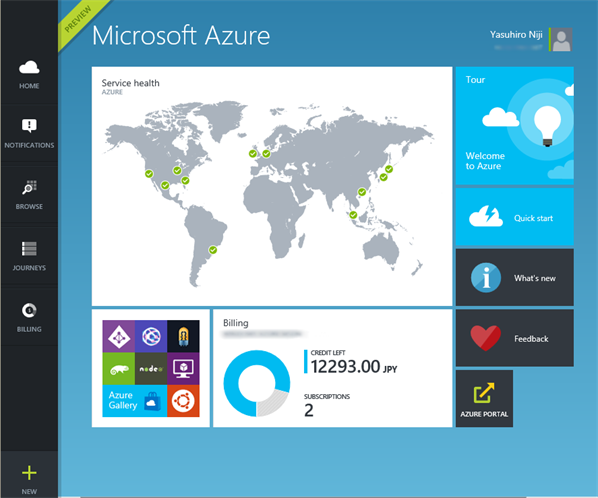Click the Ireland region health marker
This screenshot has height=498, width=598.
(252, 153)
